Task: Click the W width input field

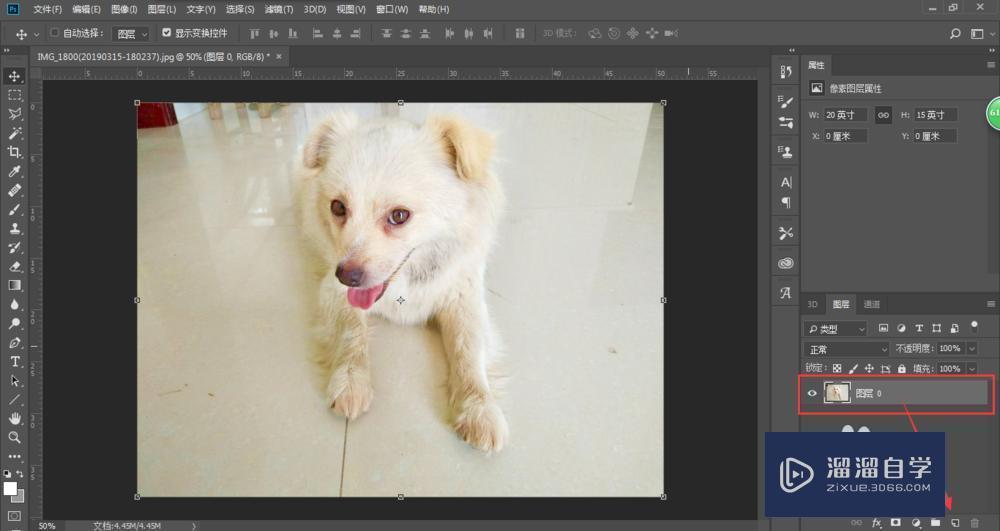Action: [x=845, y=115]
